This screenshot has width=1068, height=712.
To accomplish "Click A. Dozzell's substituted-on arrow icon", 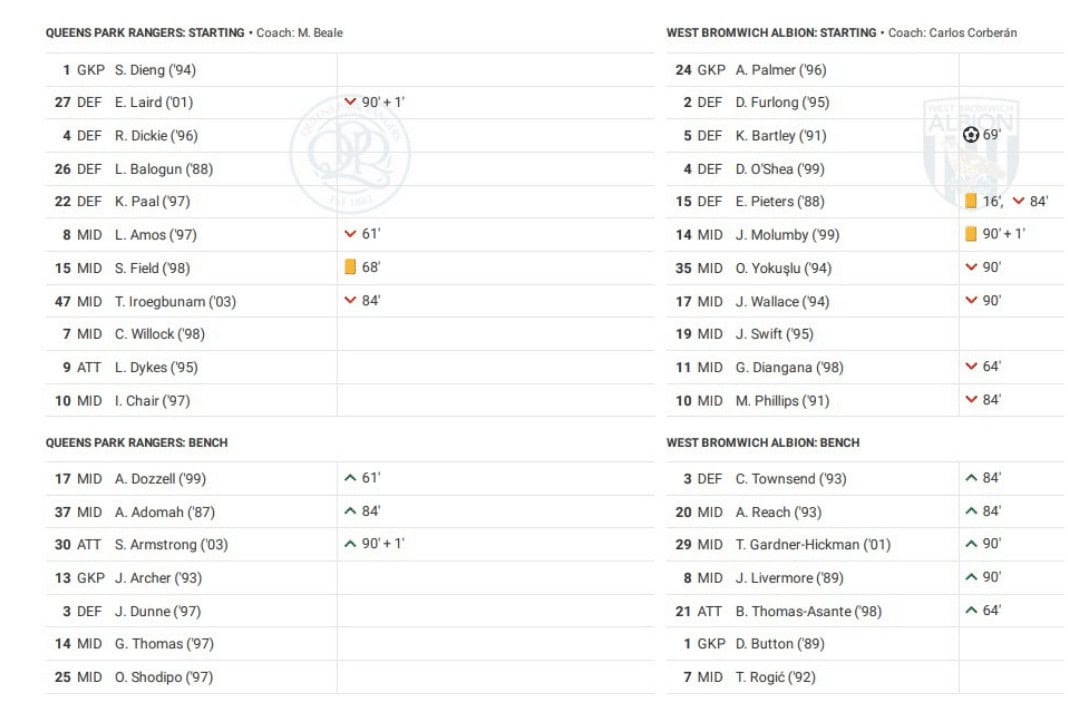I will pos(350,478).
